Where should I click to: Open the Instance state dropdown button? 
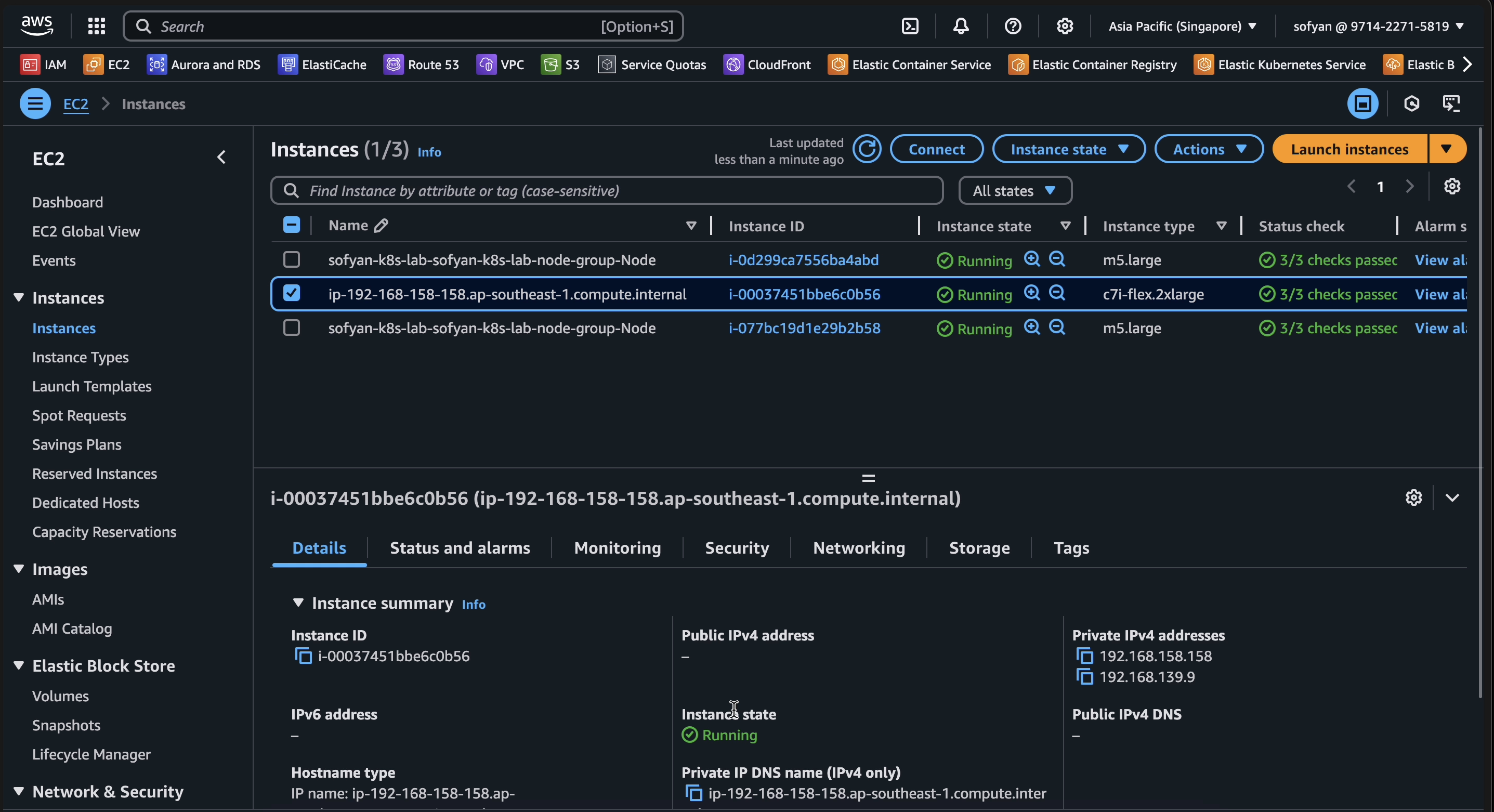1069,150
